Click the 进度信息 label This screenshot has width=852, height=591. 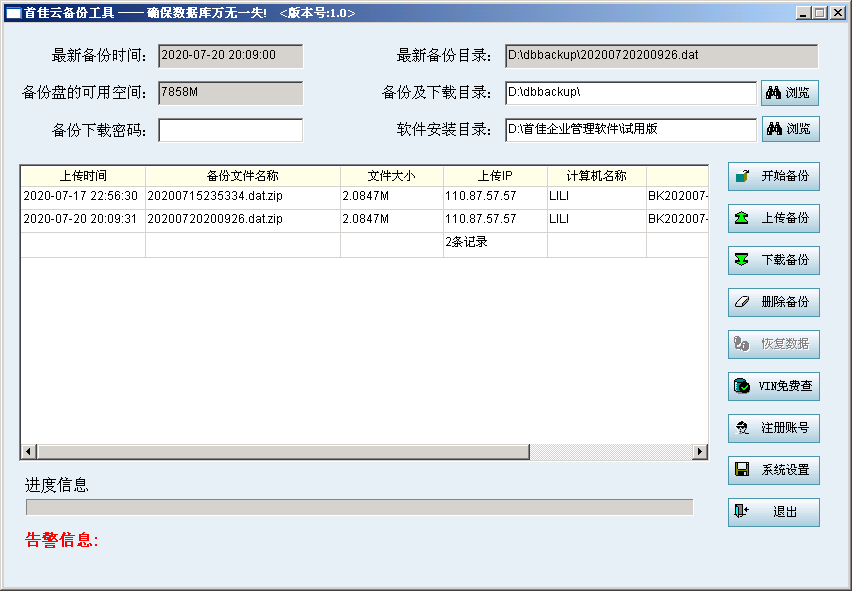tap(57, 485)
